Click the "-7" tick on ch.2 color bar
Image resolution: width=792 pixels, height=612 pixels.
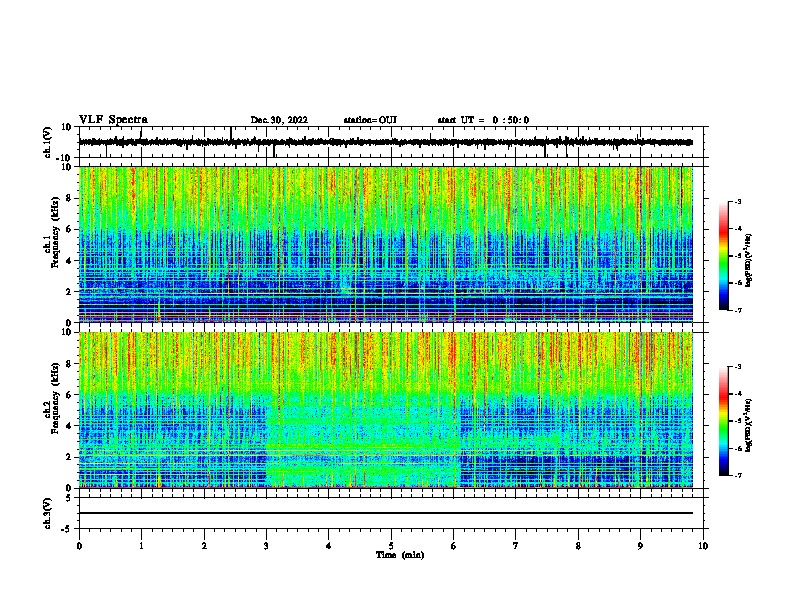(738, 475)
